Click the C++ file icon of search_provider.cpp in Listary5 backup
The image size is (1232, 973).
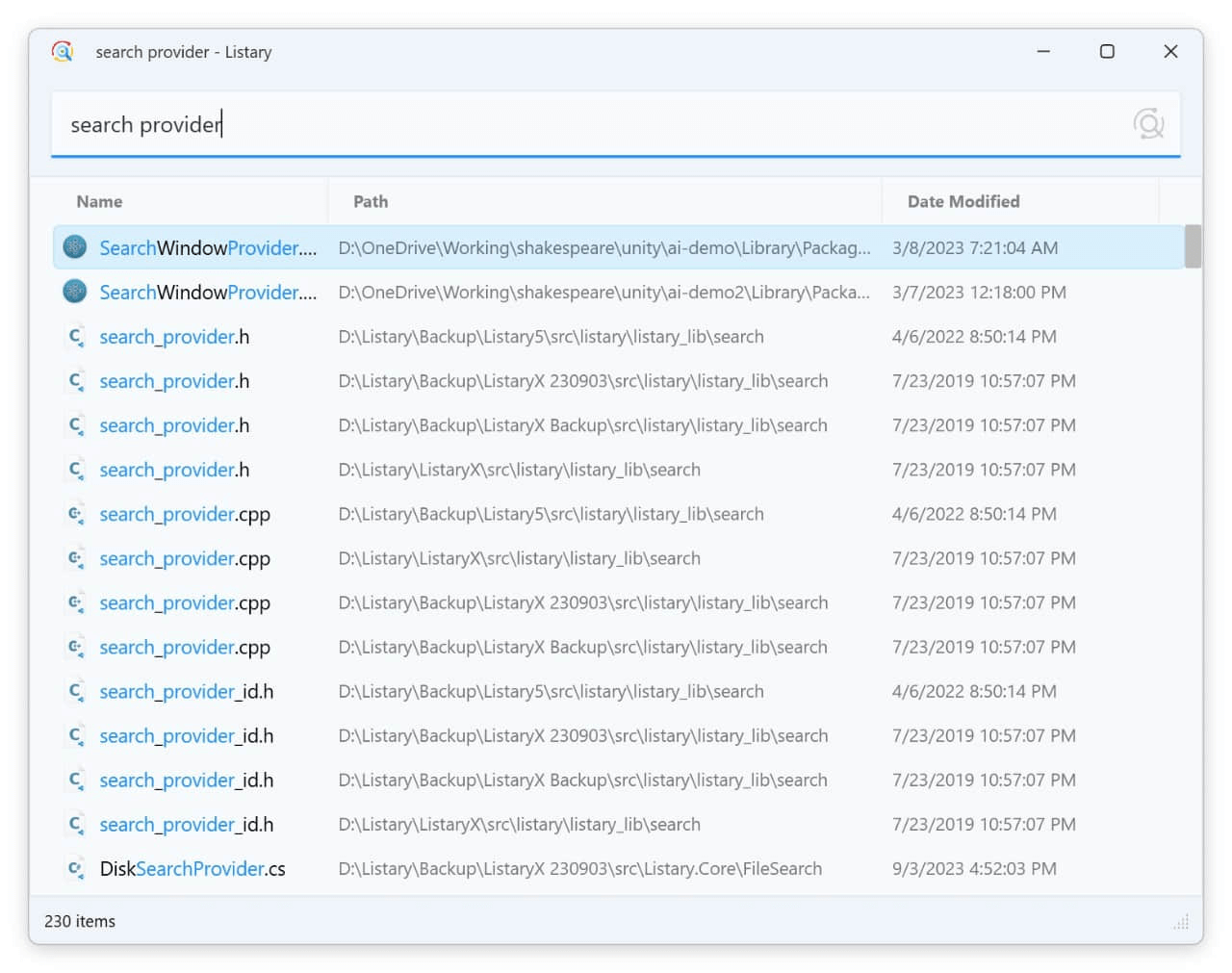point(75,514)
